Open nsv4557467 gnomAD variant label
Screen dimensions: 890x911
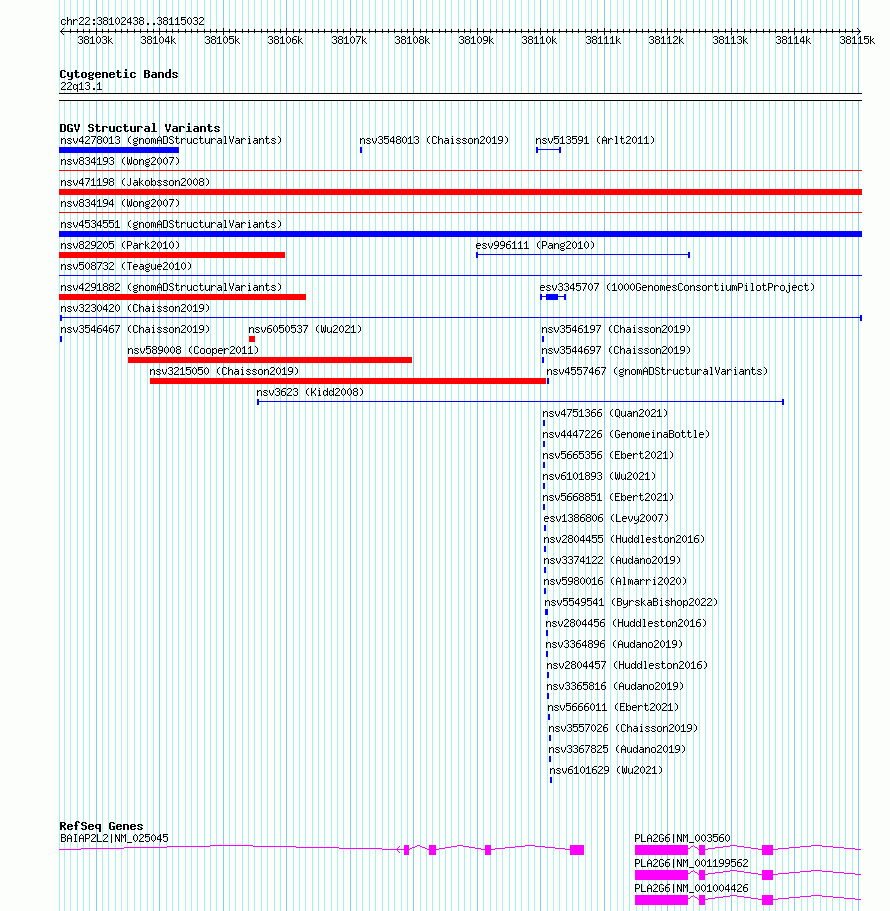point(657,371)
